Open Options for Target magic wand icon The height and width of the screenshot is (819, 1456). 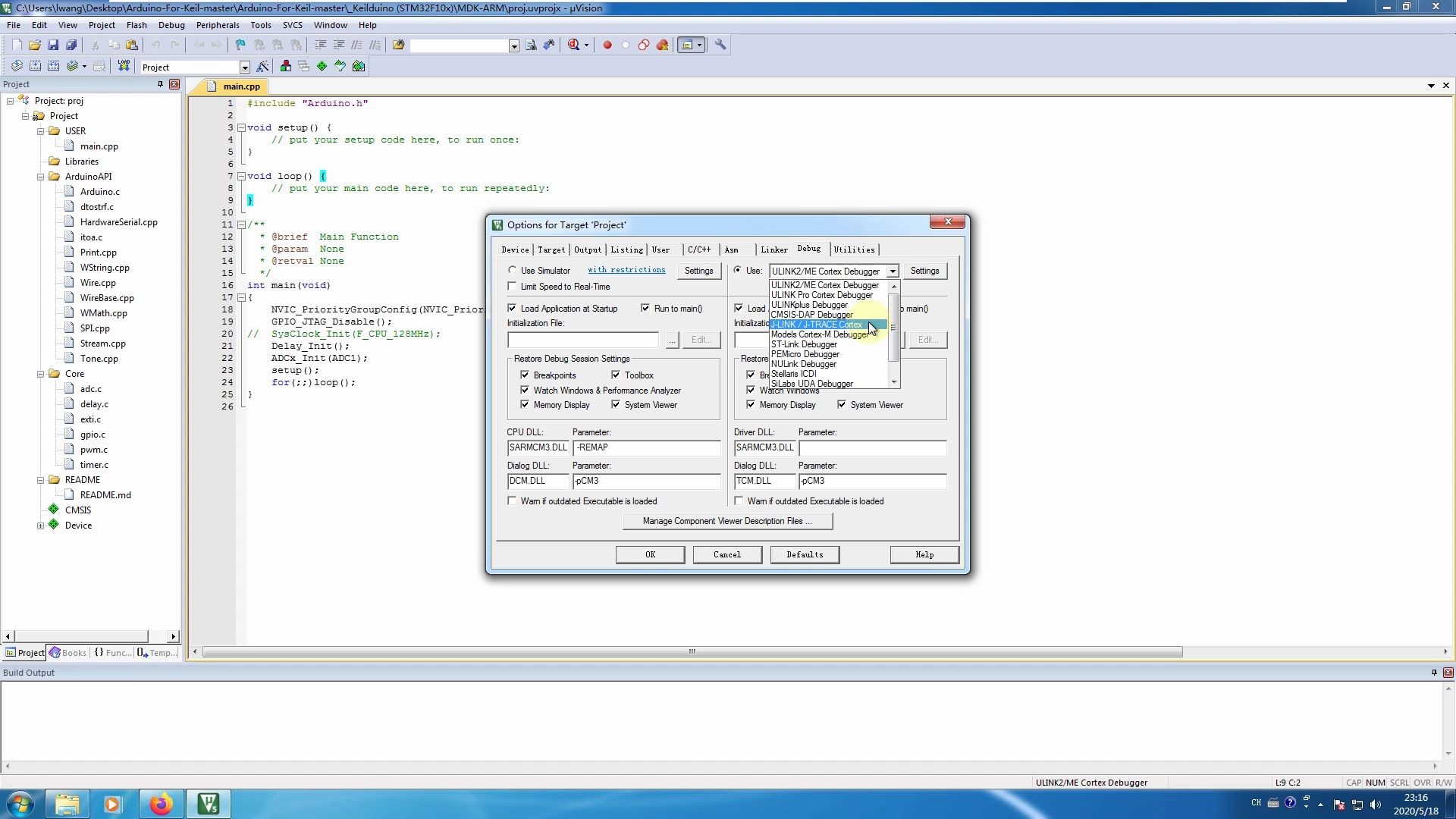click(263, 67)
